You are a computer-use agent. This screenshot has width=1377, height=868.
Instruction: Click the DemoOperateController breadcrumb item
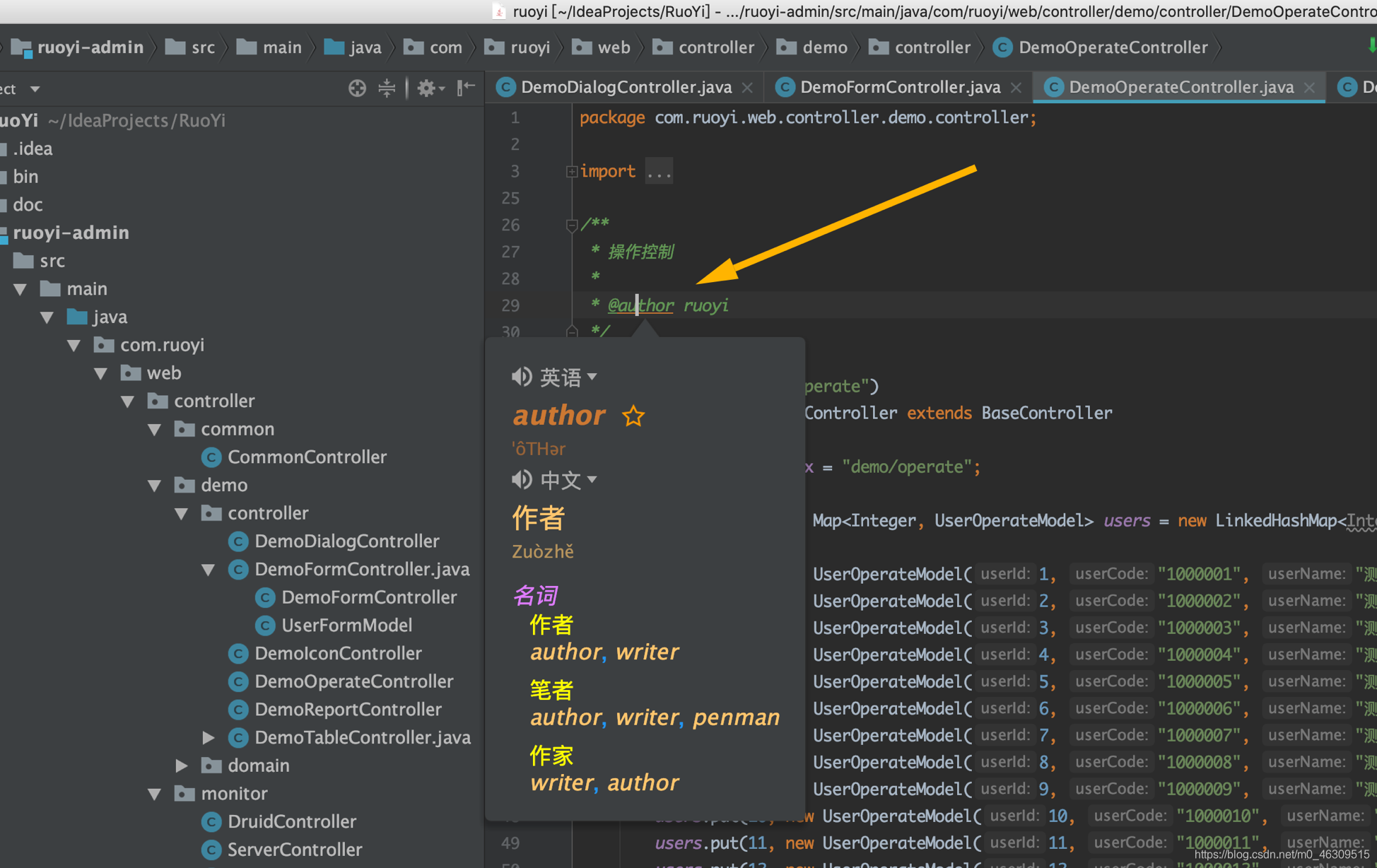click(x=1101, y=47)
